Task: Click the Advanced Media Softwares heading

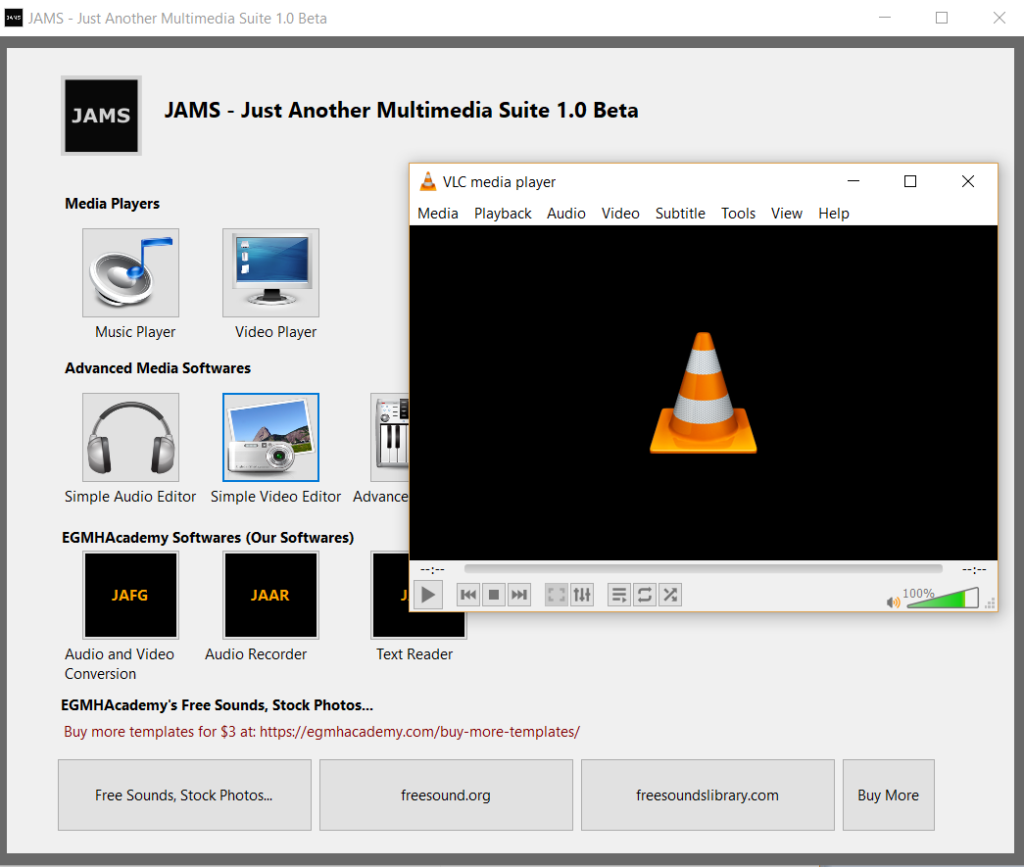Action: (157, 368)
